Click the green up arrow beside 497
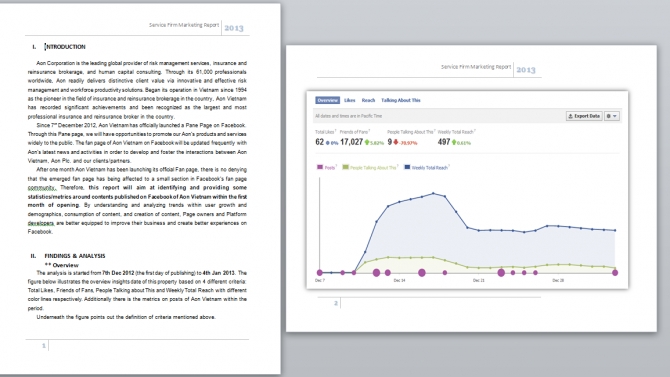 coord(454,142)
